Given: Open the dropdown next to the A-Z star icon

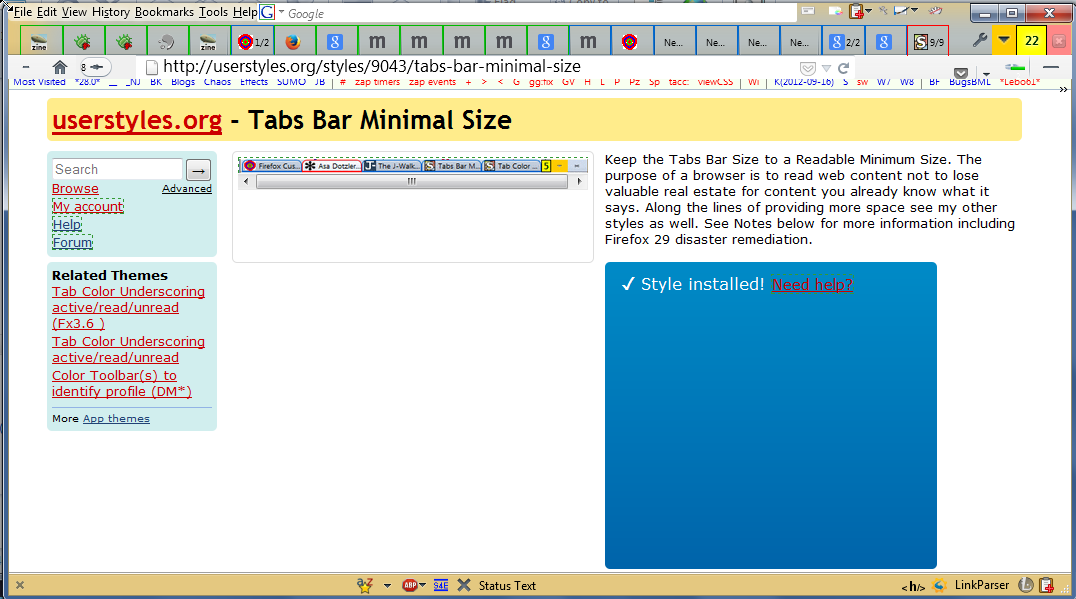Looking at the screenshot, I should pos(387,586).
